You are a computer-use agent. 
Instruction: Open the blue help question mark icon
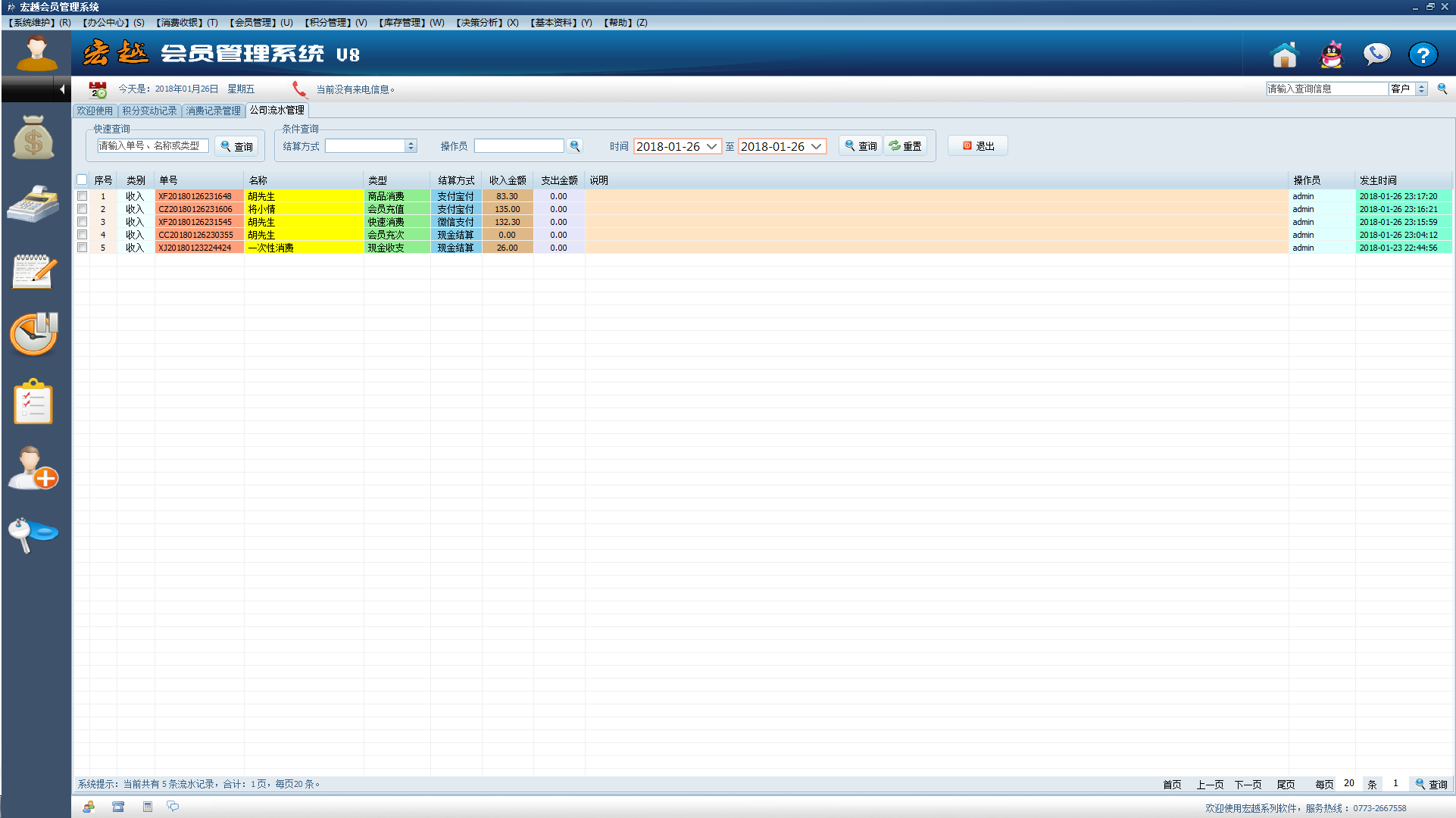[x=1423, y=55]
